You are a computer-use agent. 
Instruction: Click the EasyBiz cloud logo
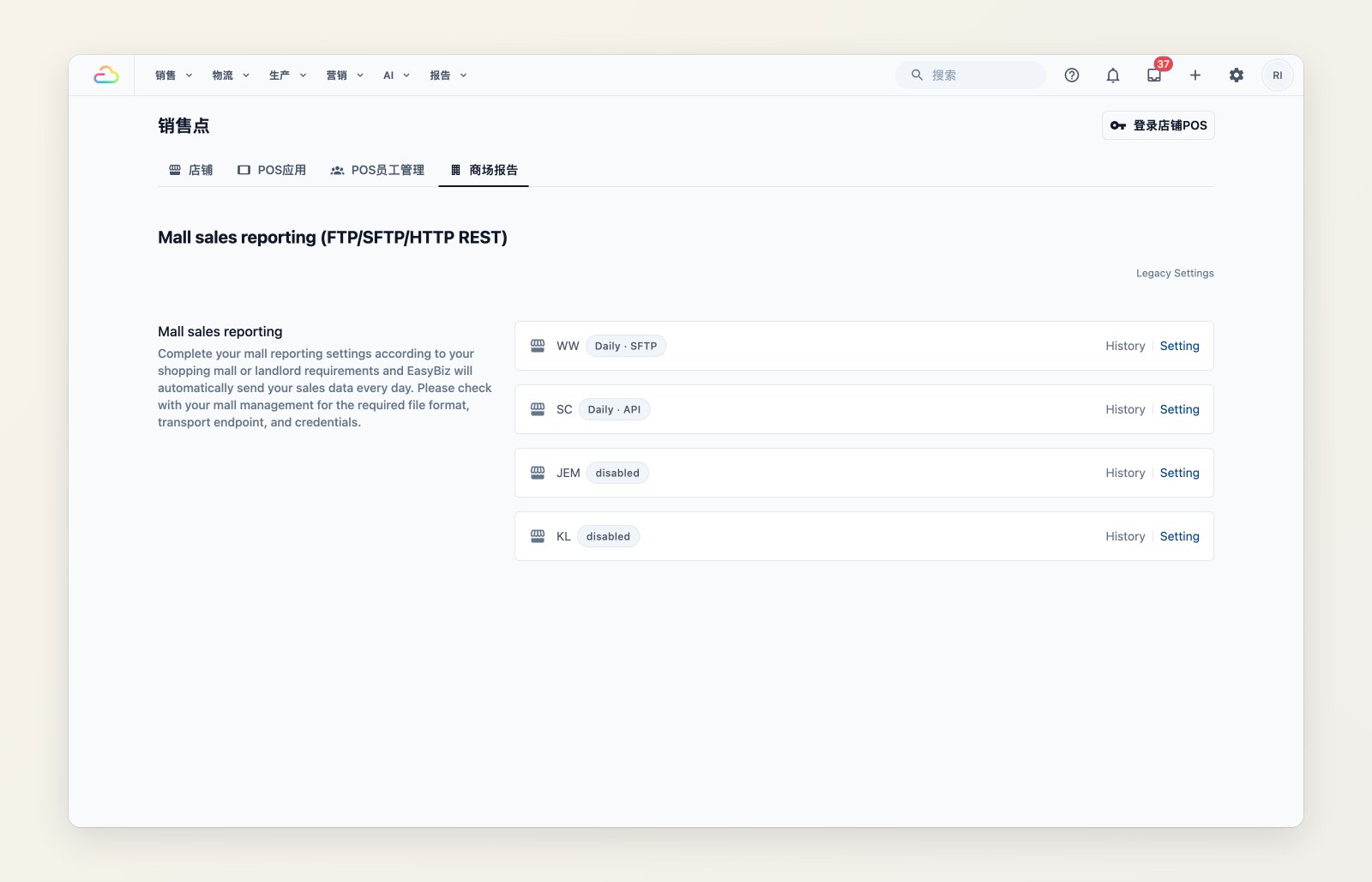coord(105,76)
